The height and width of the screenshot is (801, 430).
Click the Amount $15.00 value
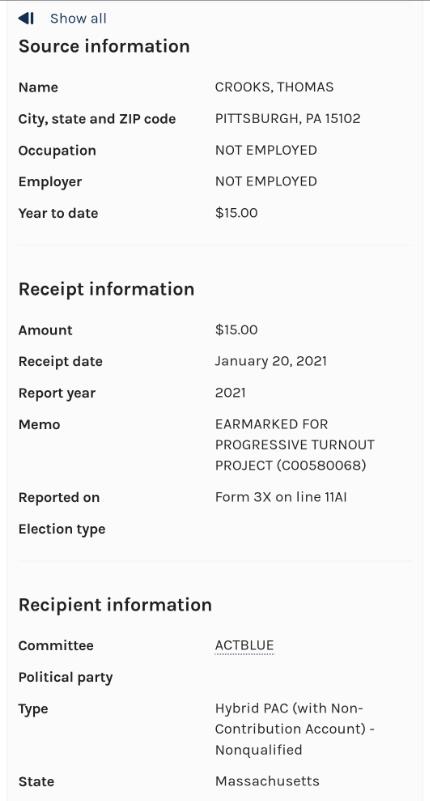click(236, 330)
